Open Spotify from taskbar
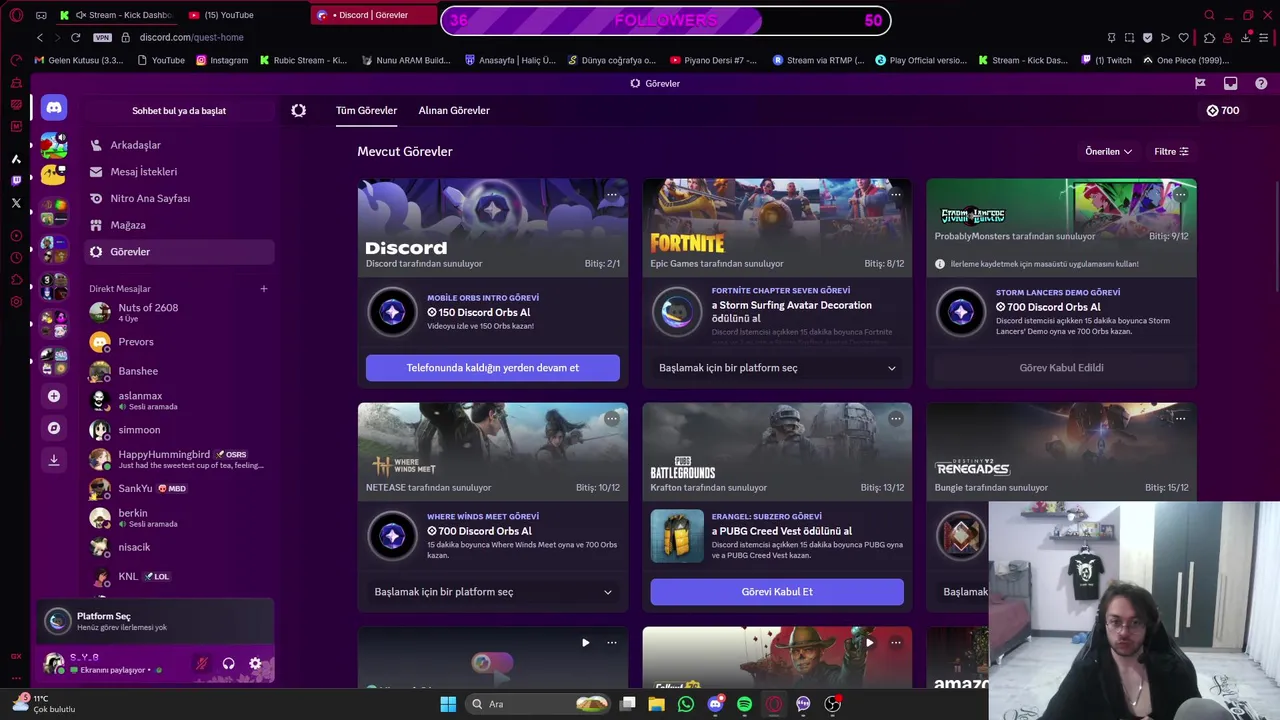This screenshot has width=1280, height=720. click(x=744, y=704)
